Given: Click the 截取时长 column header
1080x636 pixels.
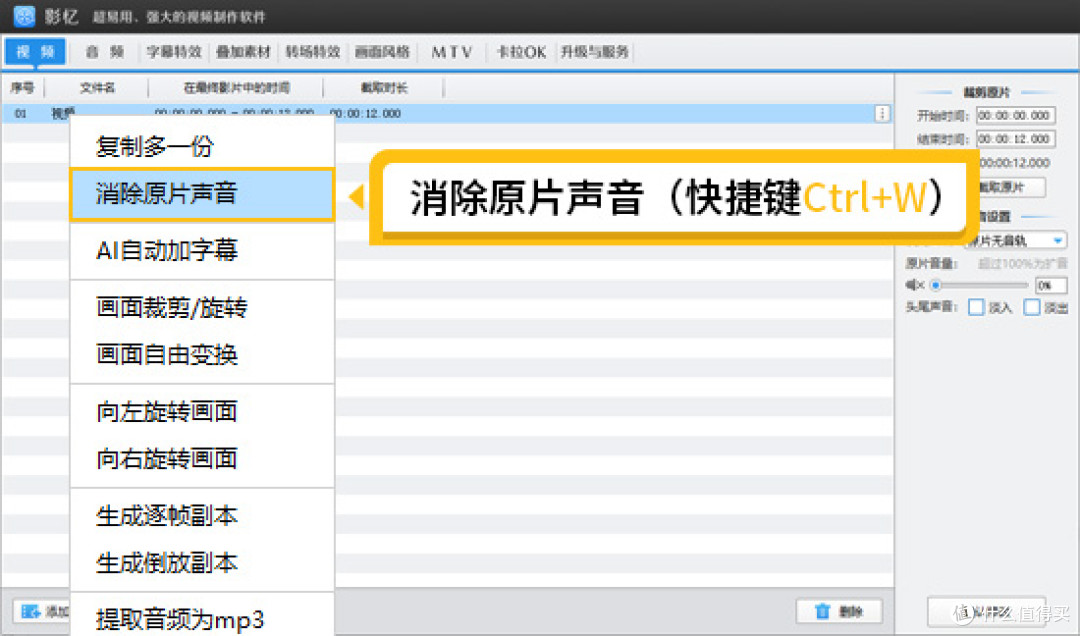Looking at the screenshot, I should (384, 88).
